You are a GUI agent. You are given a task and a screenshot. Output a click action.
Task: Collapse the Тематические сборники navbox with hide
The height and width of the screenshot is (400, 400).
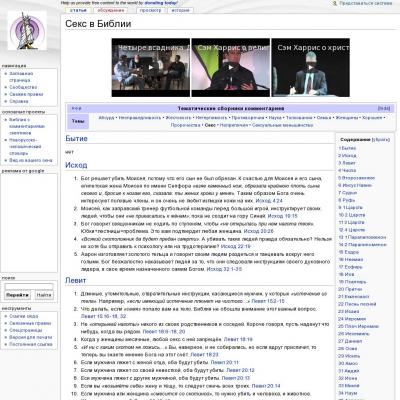[x=384, y=108]
